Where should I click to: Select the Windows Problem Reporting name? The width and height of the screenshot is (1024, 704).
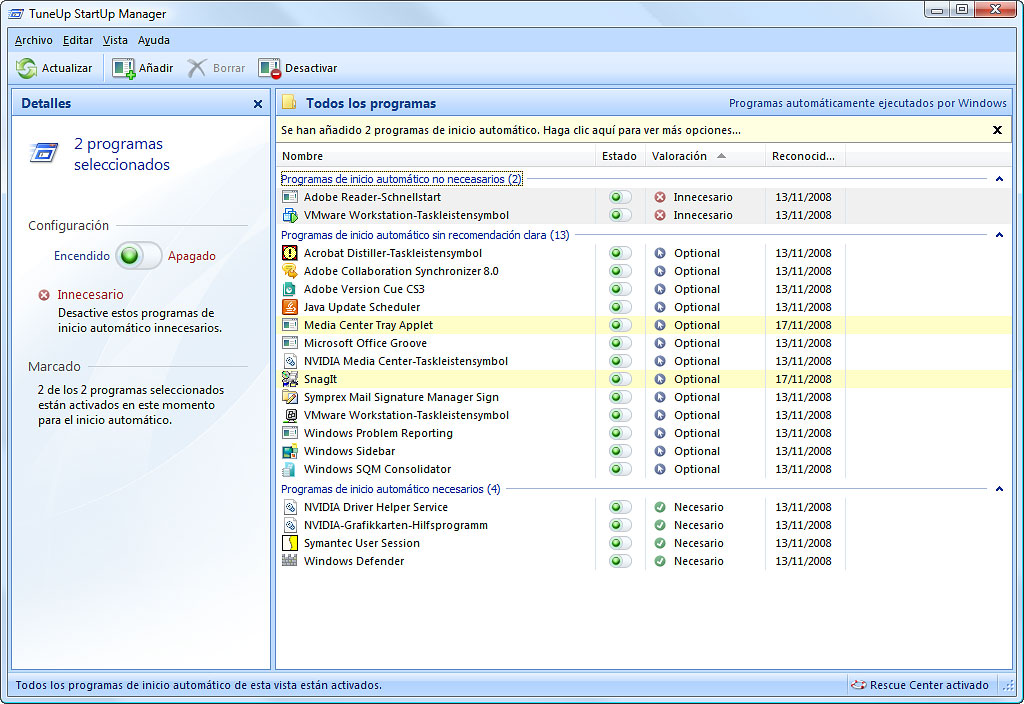tap(378, 433)
